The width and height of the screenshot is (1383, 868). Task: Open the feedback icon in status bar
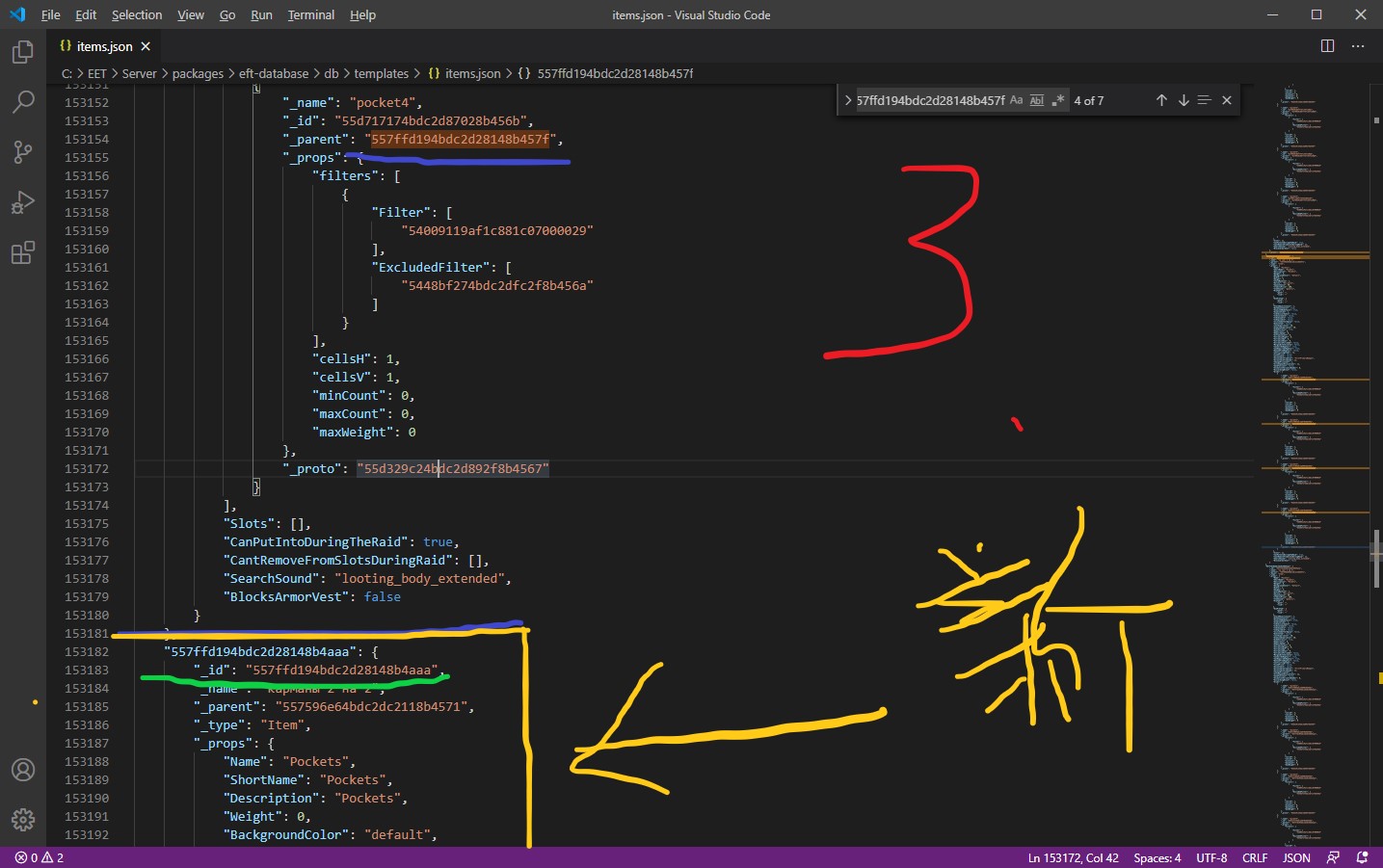click(1333, 857)
